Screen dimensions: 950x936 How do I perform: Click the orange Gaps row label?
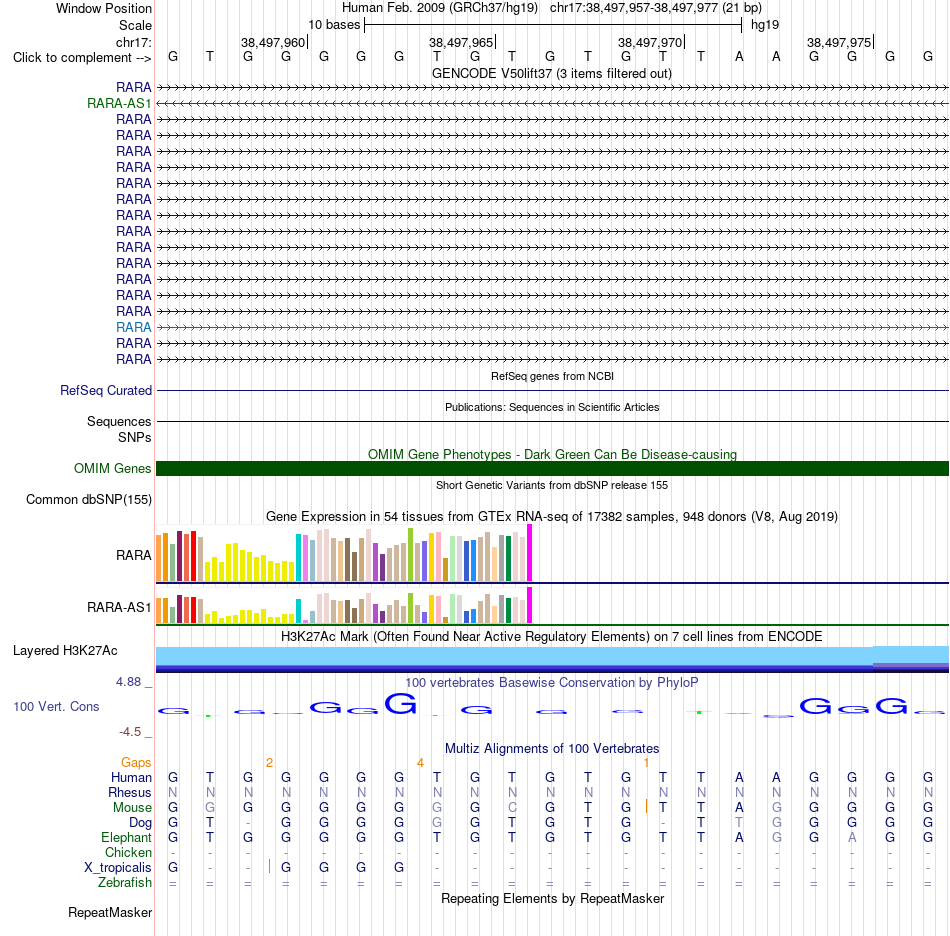click(136, 762)
